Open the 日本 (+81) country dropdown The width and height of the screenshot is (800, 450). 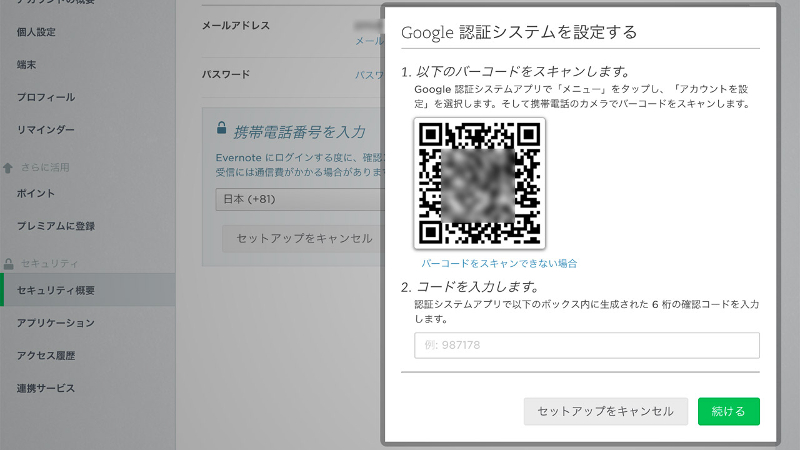(300, 199)
